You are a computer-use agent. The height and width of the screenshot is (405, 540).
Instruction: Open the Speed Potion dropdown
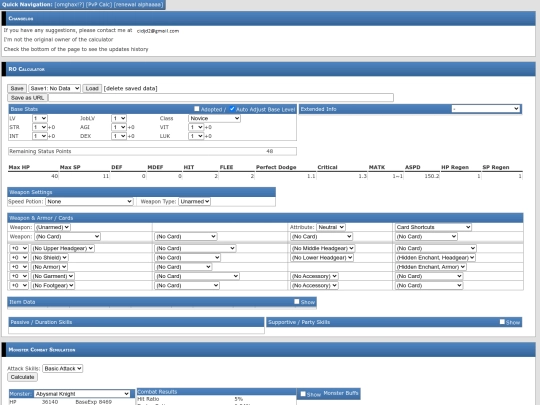89,201
